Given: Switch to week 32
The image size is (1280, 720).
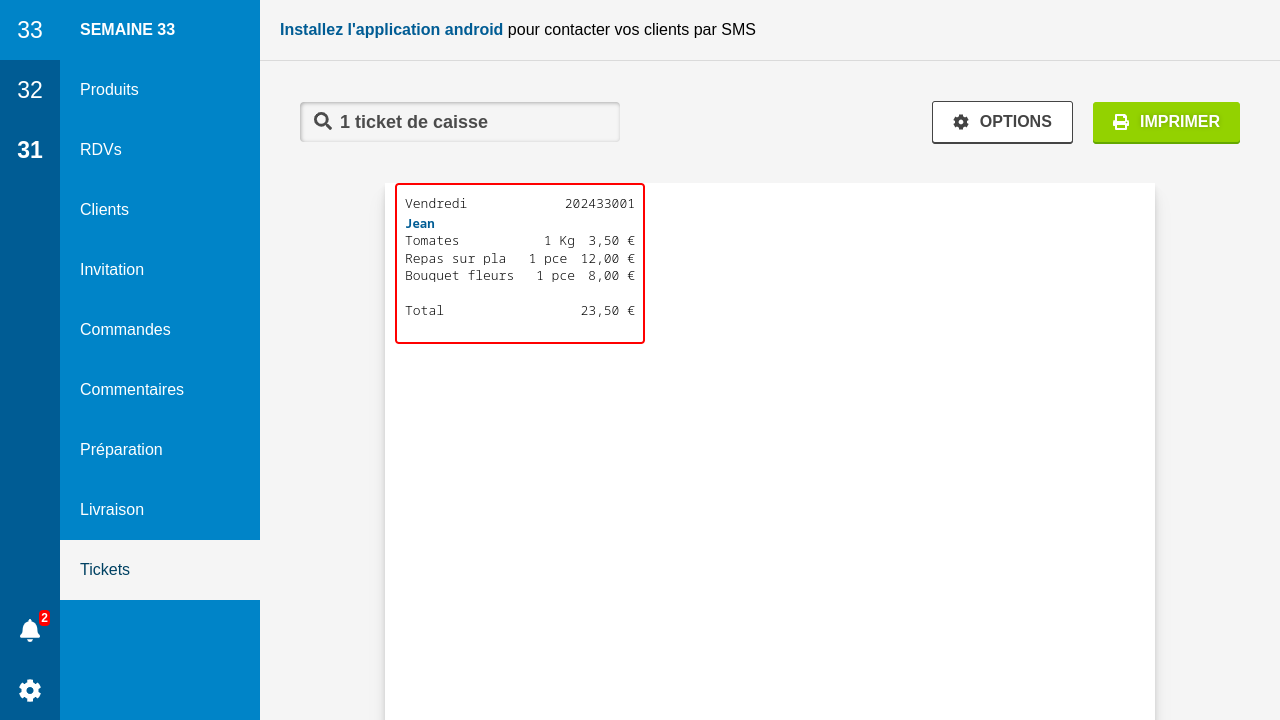Looking at the screenshot, I should tap(30, 90).
